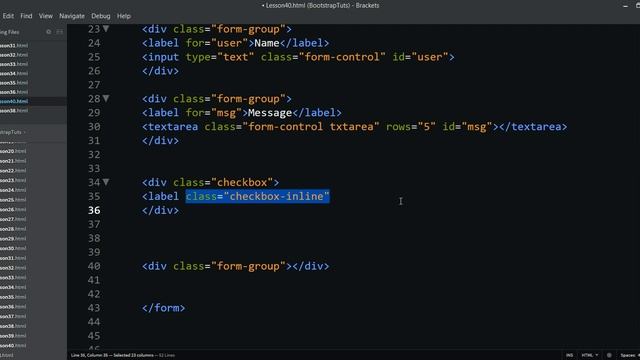This screenshot has width=640, height=360.
Task: Open the Navigate menu
Action: pyautogui.click(x=72, y=16)
